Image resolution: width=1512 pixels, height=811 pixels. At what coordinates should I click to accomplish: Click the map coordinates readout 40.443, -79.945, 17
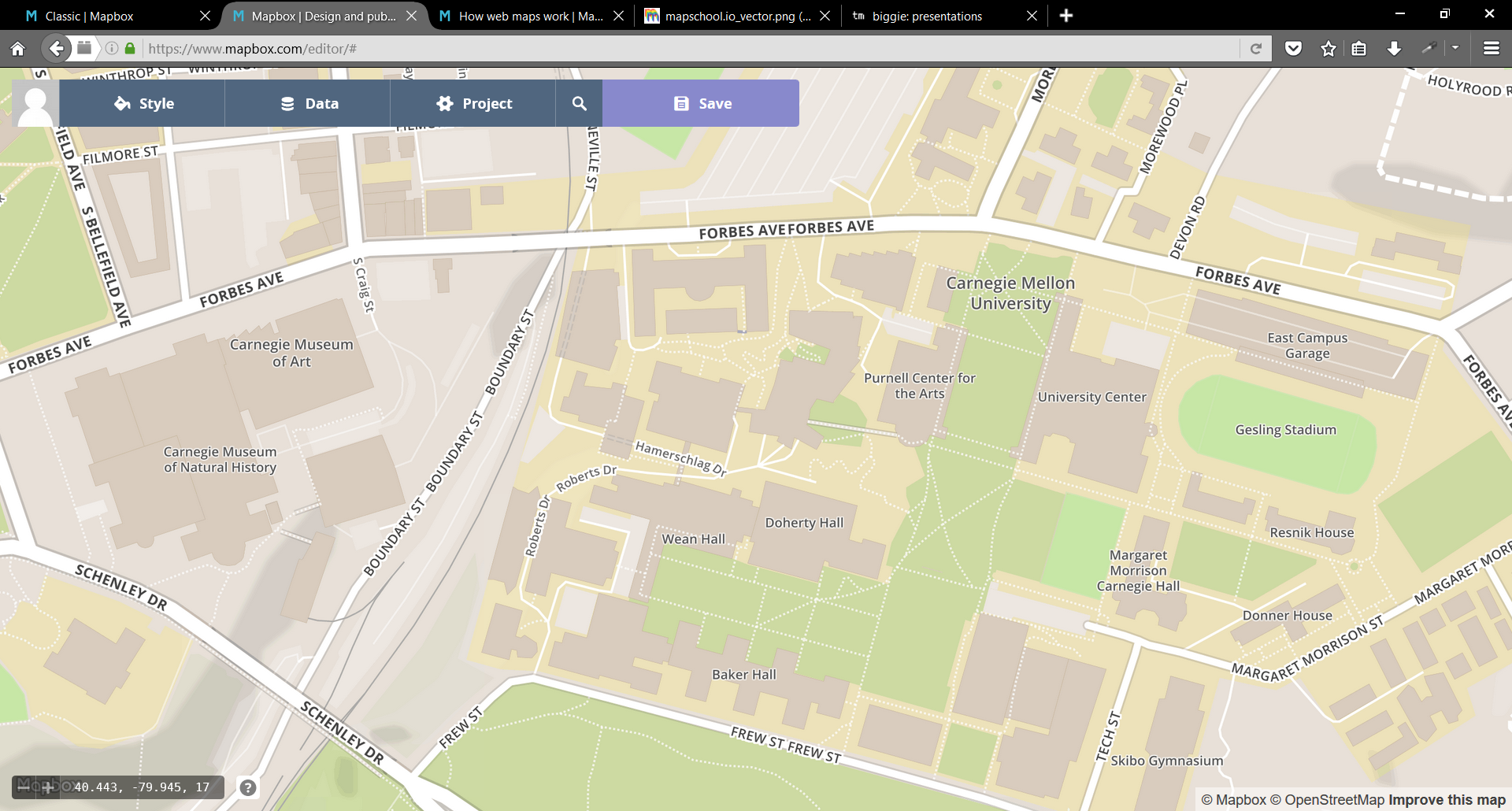pyautogui.click(x=142, y=787)
